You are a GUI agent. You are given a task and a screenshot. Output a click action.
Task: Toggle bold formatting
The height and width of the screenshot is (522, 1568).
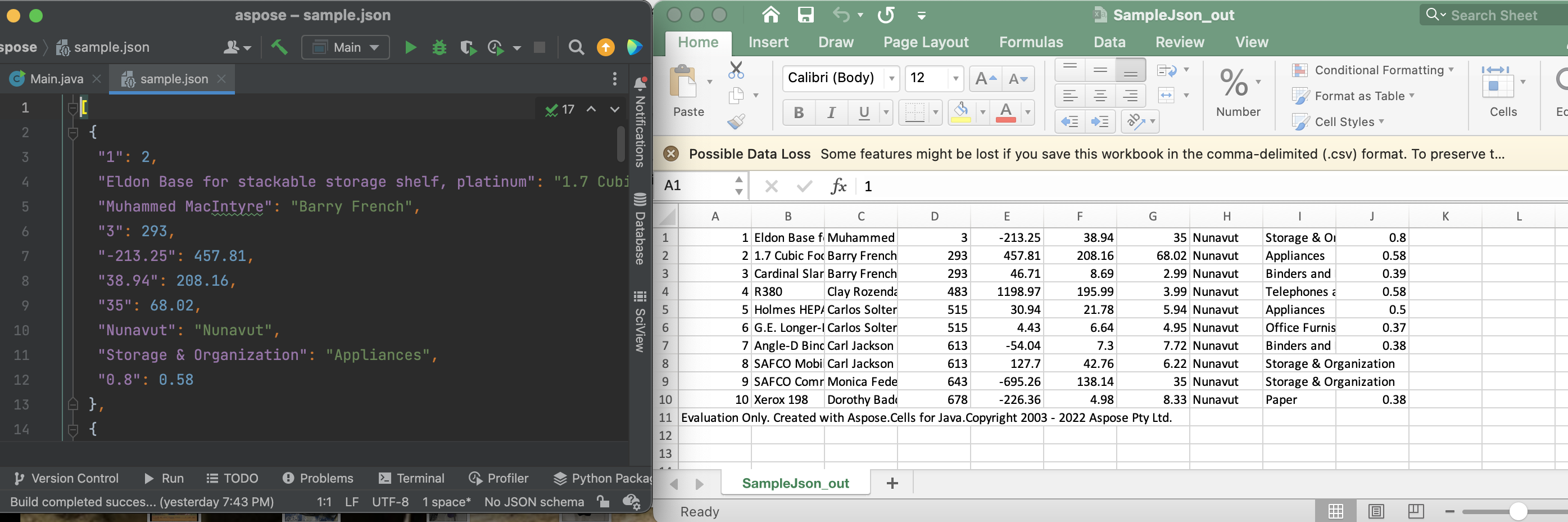[x=798, y=112]
